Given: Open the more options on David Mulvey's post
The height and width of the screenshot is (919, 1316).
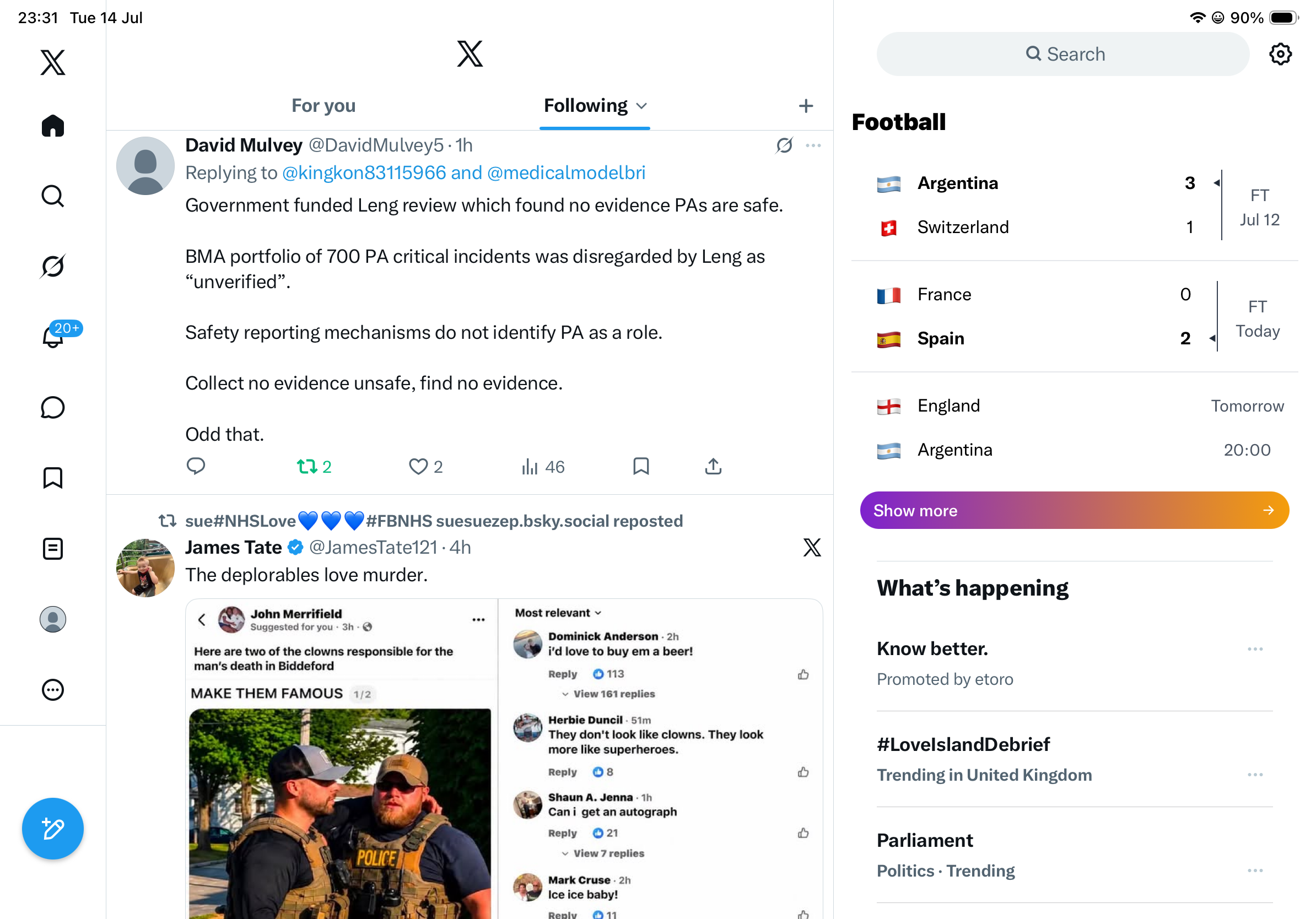Looking at the screenshot, I should (x=813, y=145).
